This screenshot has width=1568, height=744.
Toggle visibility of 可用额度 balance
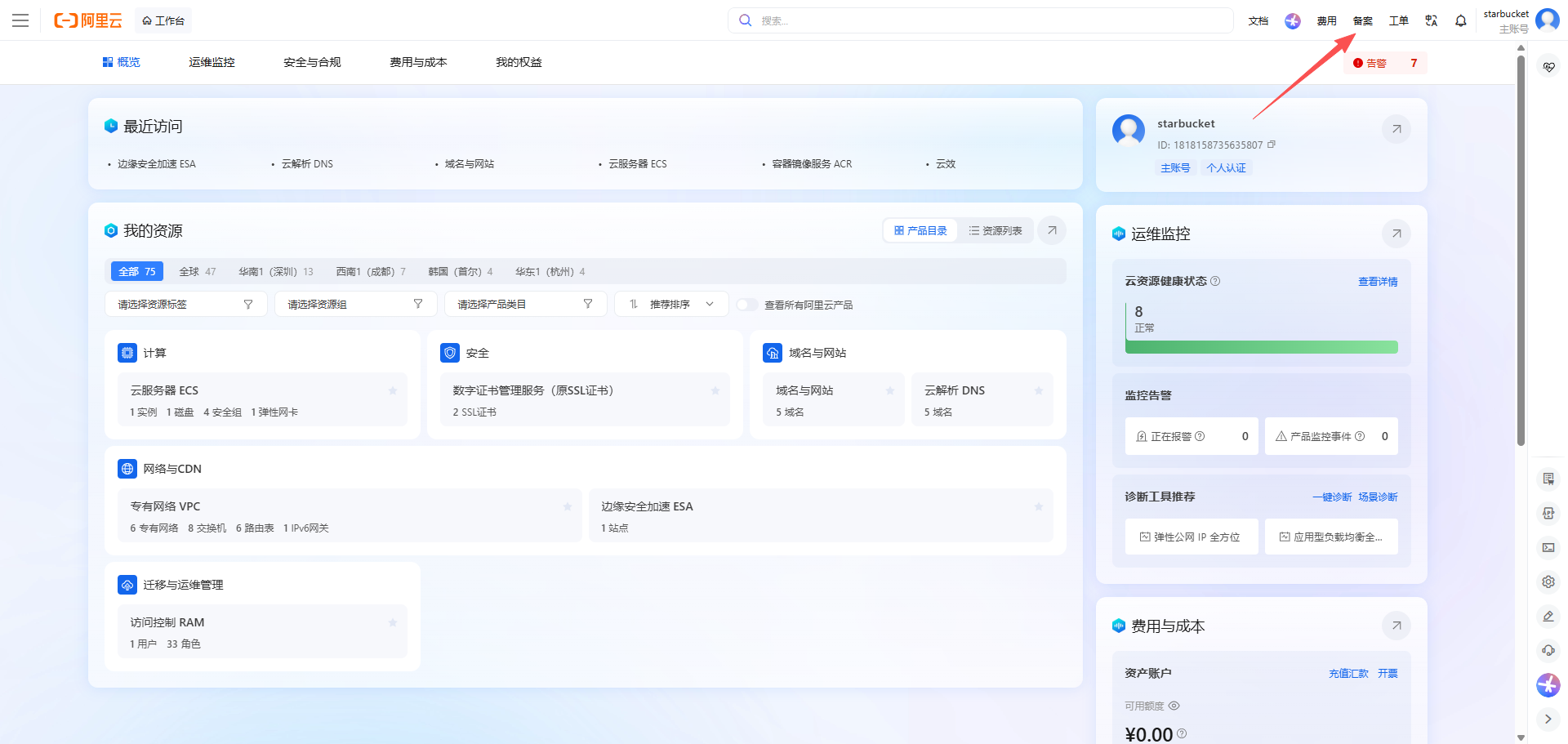[1174, 706]
